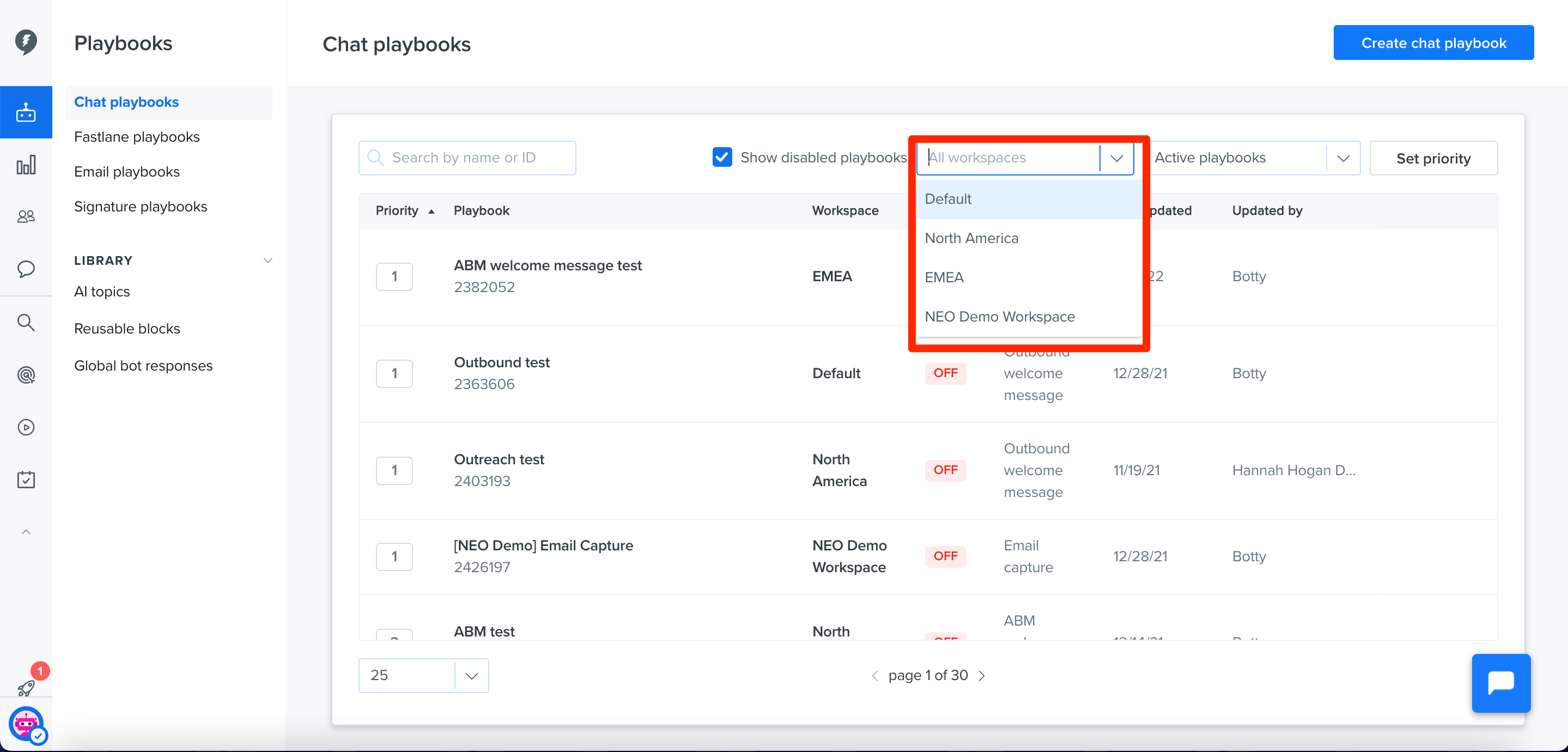Click the Drift lightning logo icon
The height and width of the screenshot is (752, 1568).
pyautogui.click(x=26, y=42)
